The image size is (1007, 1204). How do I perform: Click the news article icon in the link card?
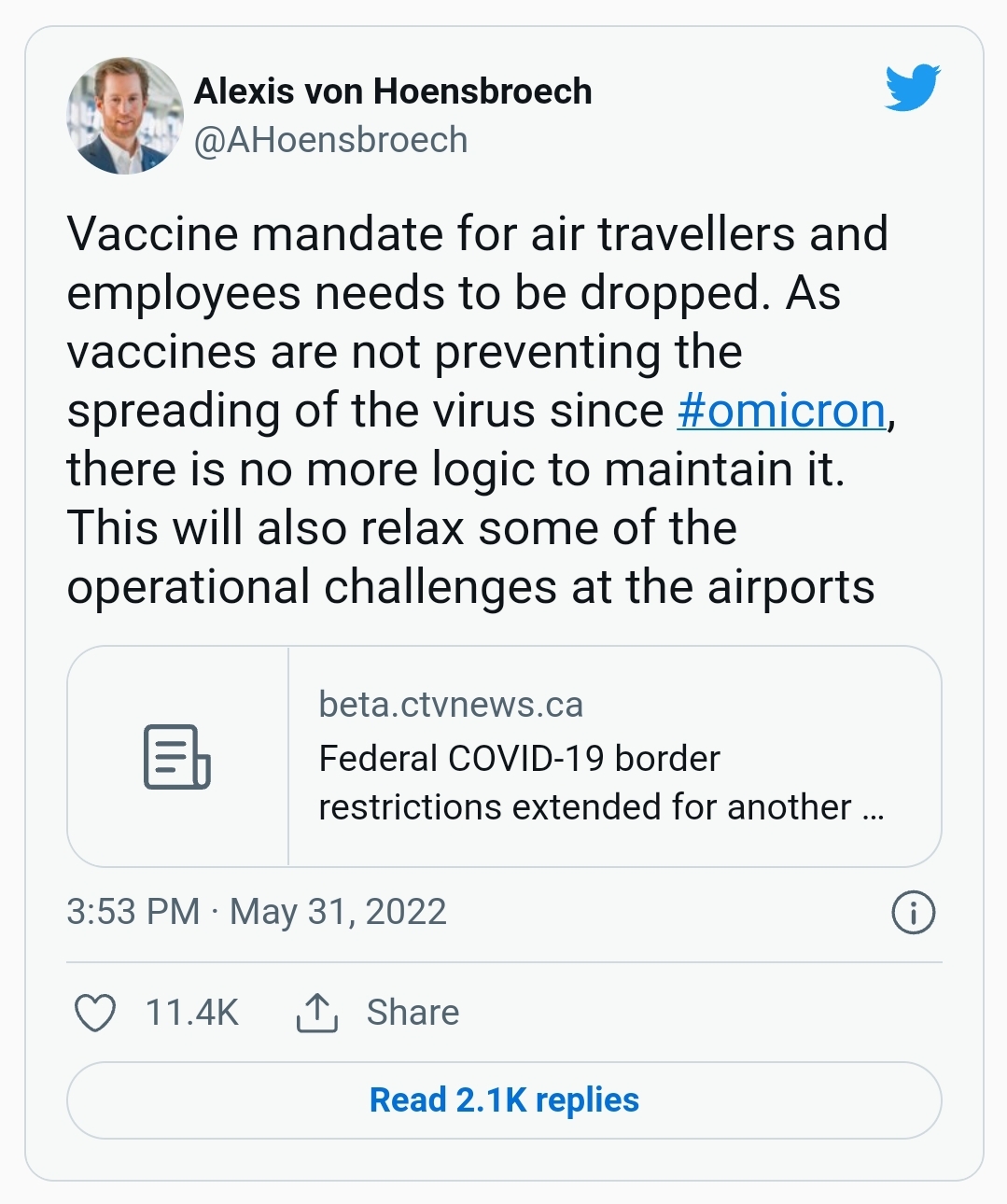[x=176, y=758]
